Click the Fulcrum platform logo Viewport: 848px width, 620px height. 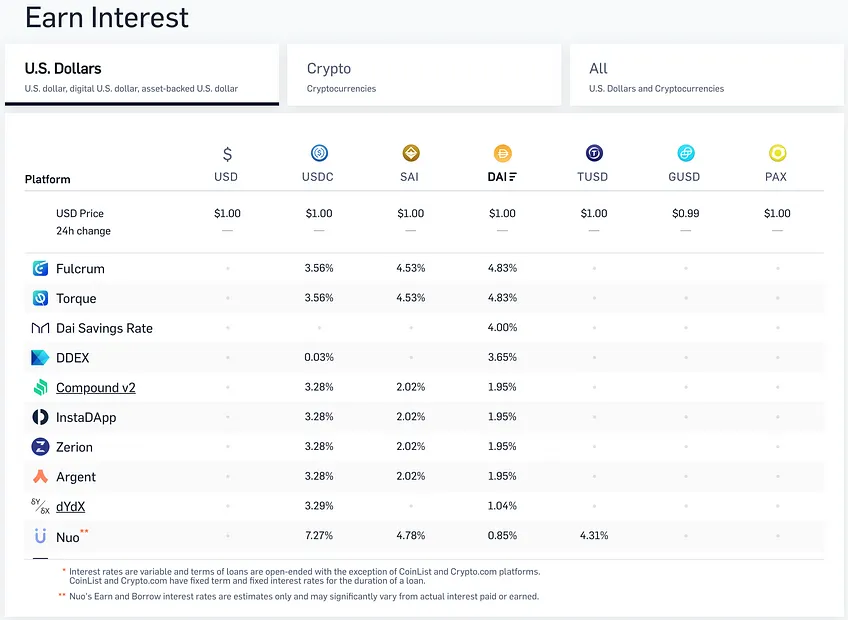pos(40,268)
